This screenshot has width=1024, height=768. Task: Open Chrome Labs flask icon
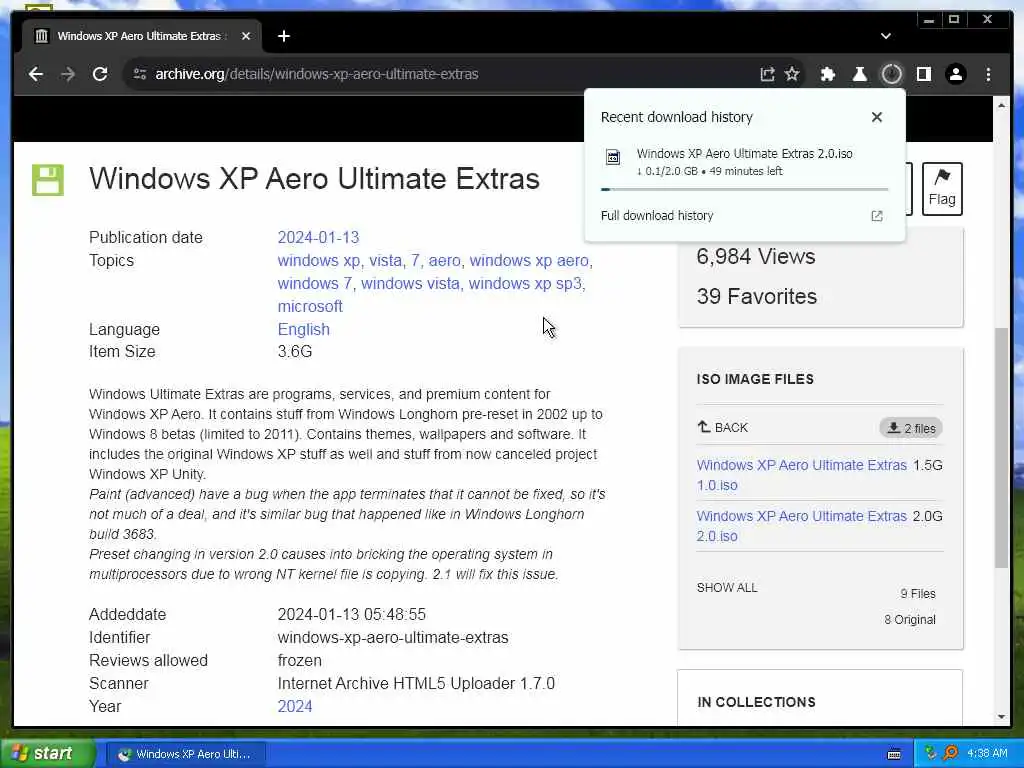click(859, 74)
